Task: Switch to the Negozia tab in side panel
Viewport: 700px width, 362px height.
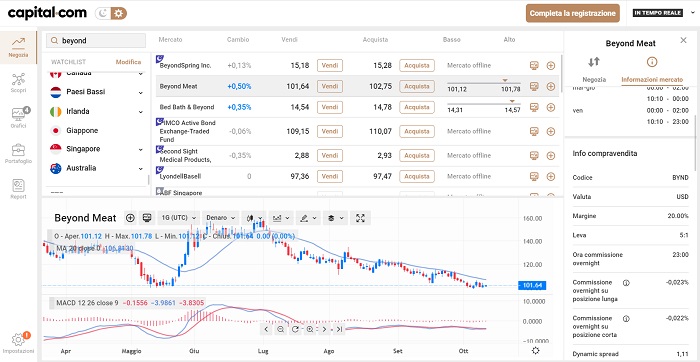Action: [x=594, y=70]
